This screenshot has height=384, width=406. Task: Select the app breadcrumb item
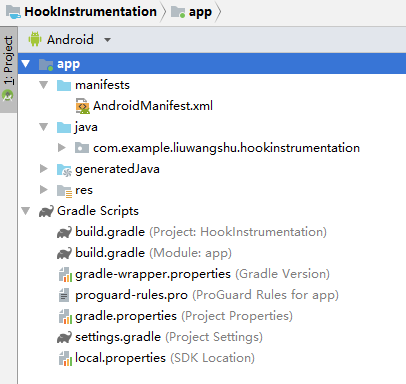(x=191, y=12)
